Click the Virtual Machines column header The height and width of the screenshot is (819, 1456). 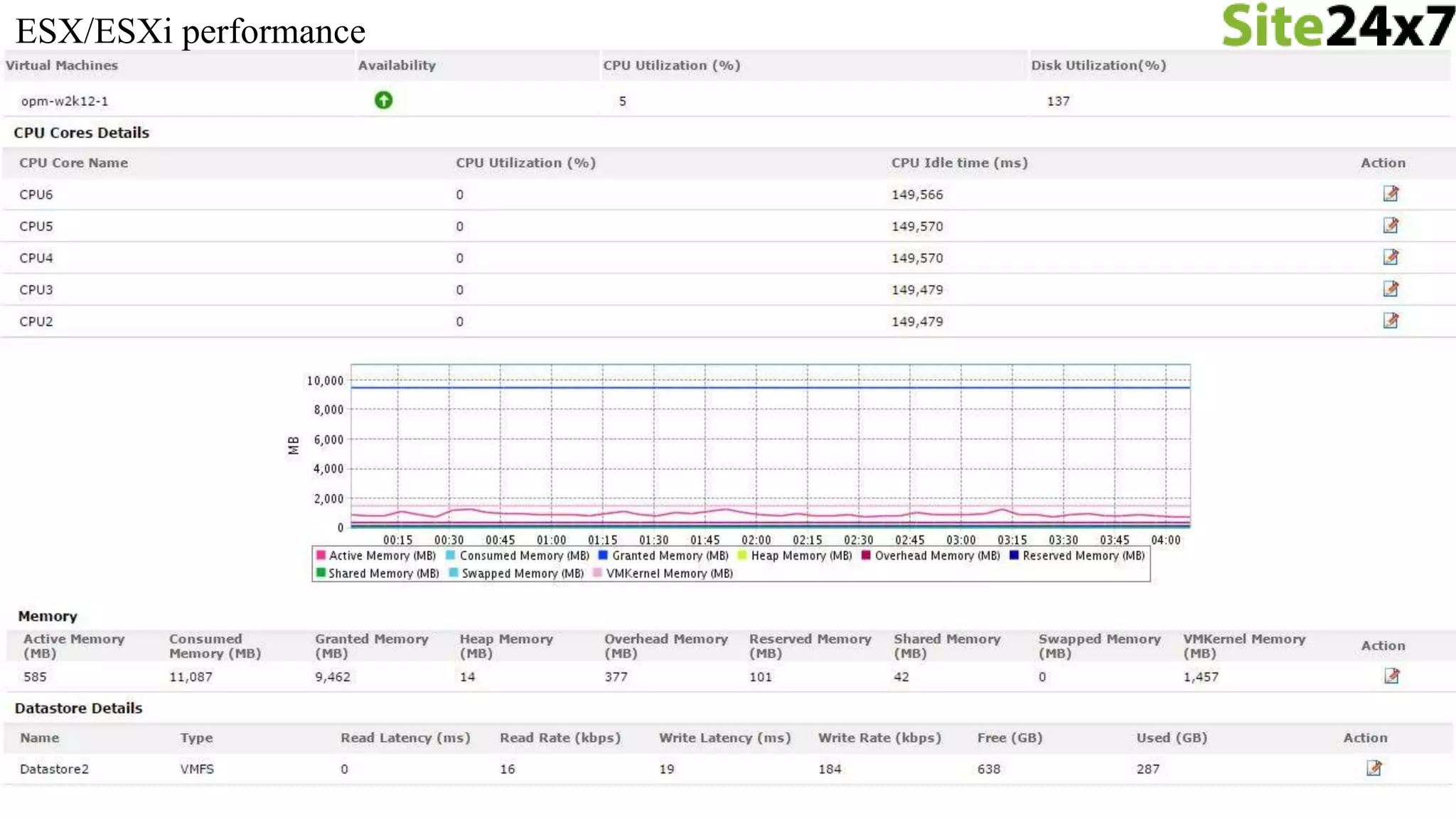coord(62,65)
